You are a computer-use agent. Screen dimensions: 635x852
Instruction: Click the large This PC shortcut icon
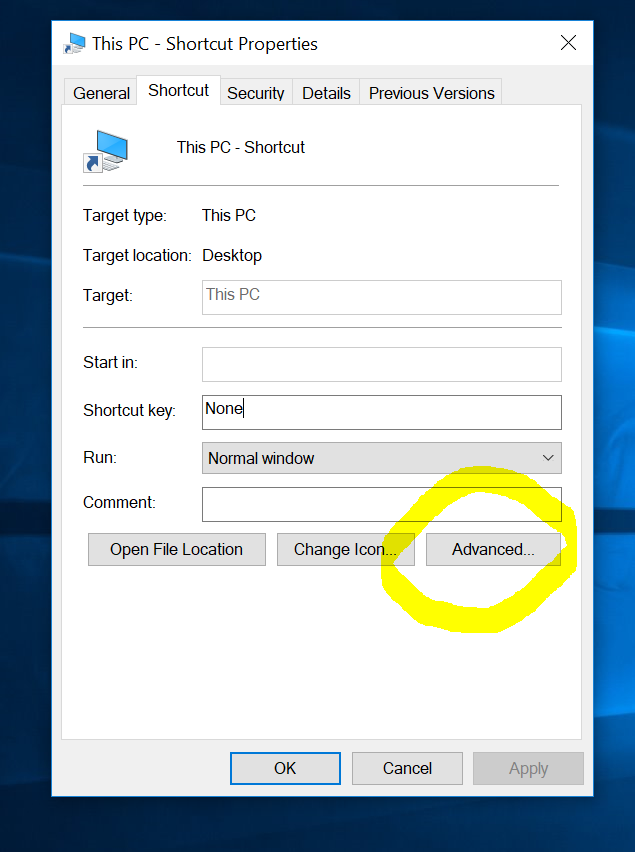(x=105, y=151)
